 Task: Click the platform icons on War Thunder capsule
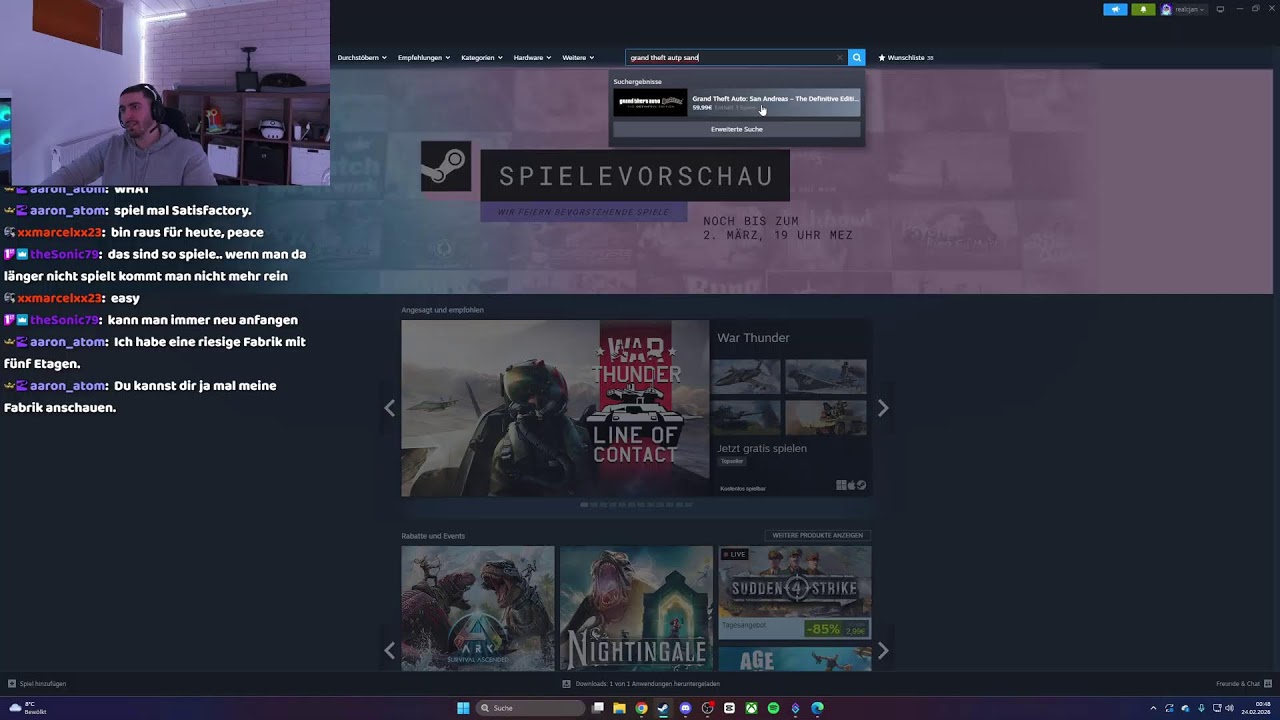(x=851, y=486)
